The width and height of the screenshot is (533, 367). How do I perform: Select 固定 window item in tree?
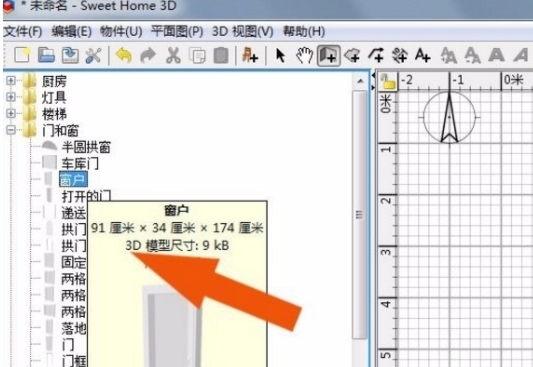coord(74,262)
